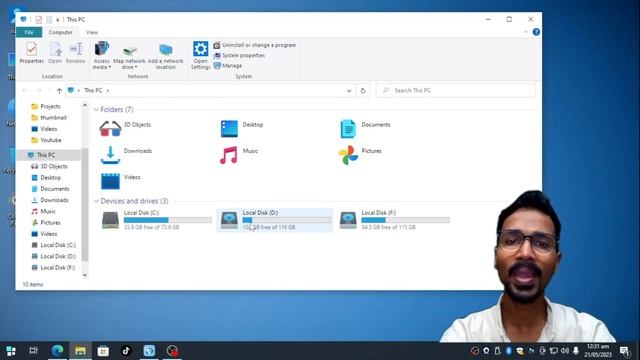Open the Desktop folder in main pane

tap(242, 129)
